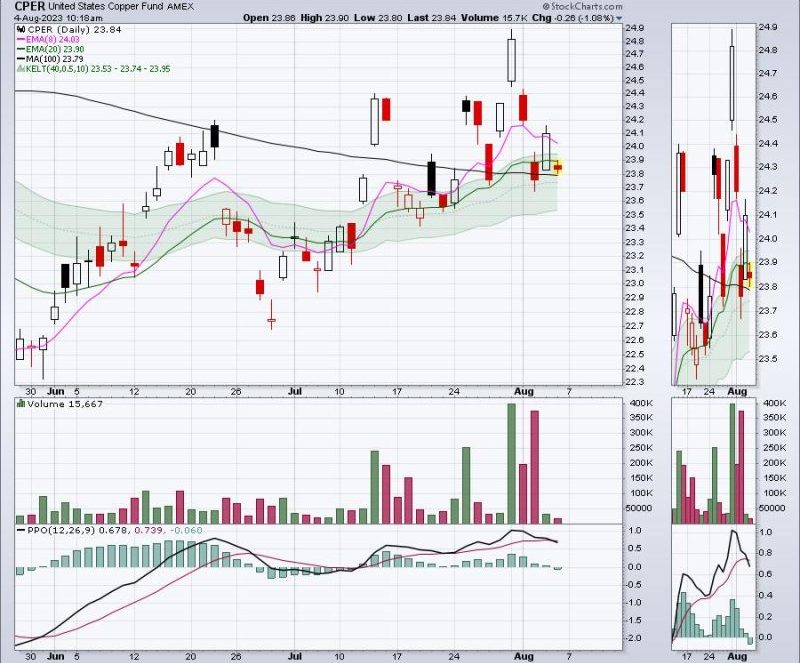The width and height of the screenshot is (800, 663).
Task: Click the green bars icon beside Volume 15,667
Action: tap(21, 403)
